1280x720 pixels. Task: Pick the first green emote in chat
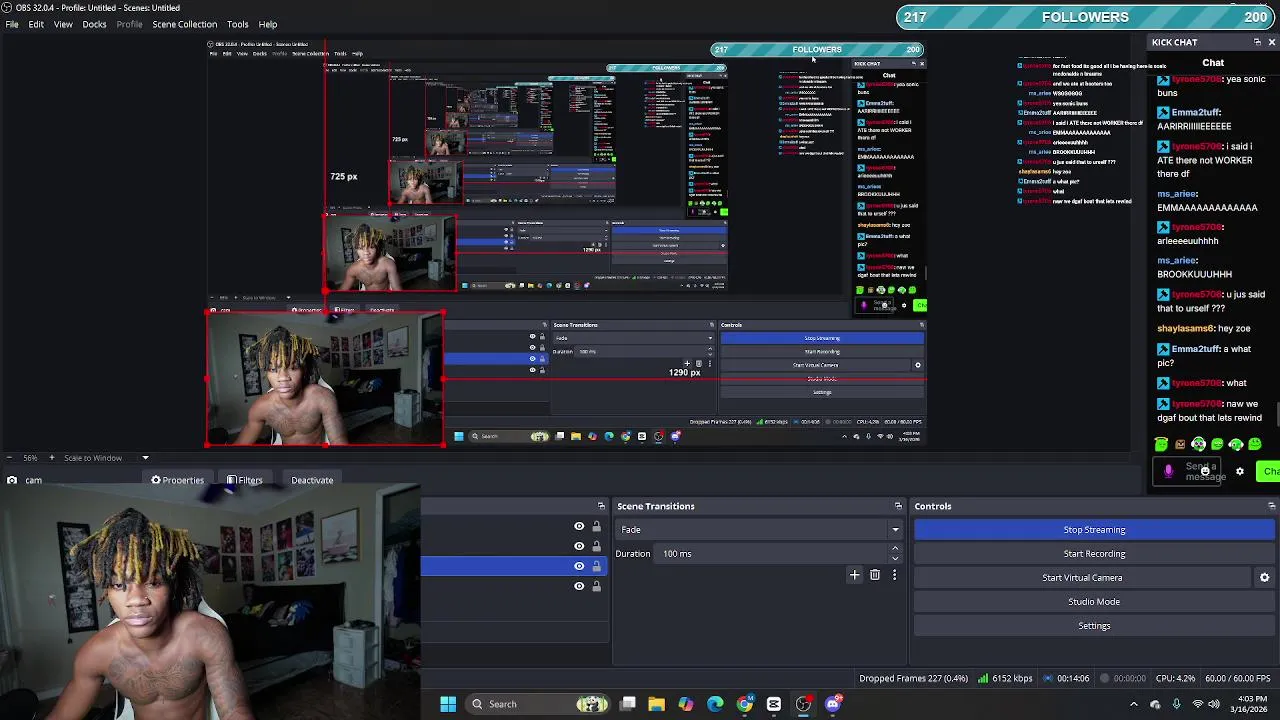1161,445
